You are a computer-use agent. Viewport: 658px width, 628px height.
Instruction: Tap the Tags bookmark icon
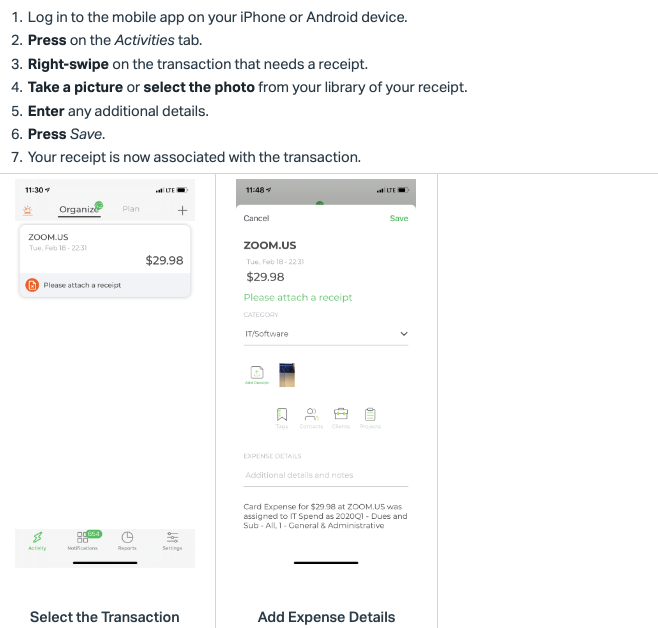(x=282, y=418)
